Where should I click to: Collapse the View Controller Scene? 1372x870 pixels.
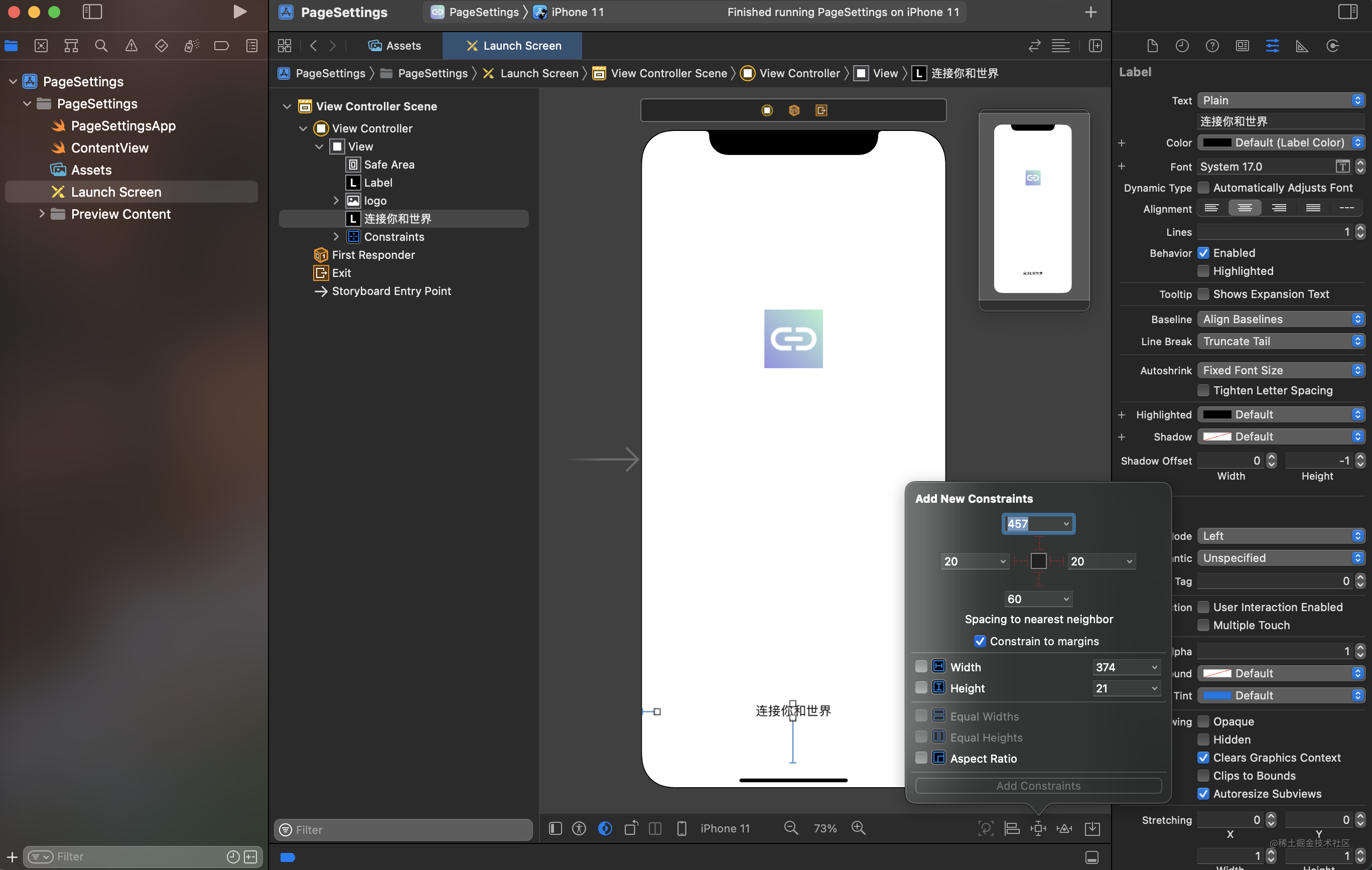[x=287, y=106]
